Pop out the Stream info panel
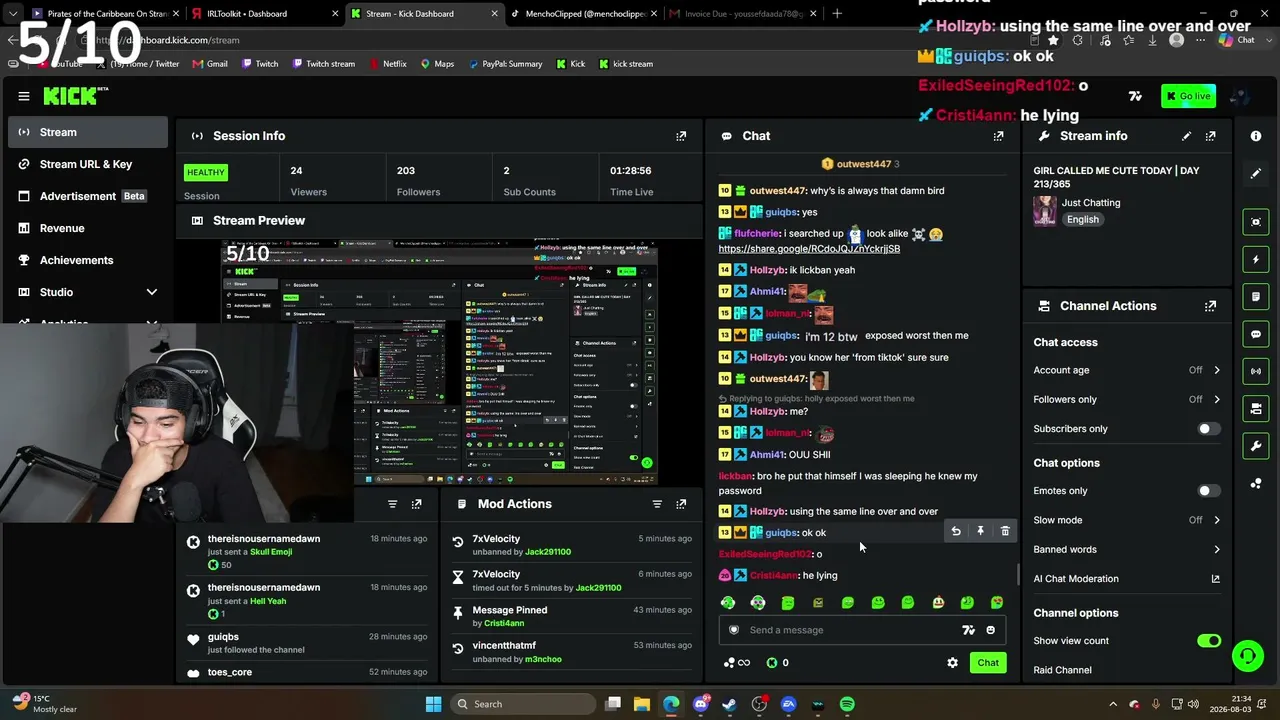Image resolution: width=1280 pixels, height=720 pixels. 1210,136
